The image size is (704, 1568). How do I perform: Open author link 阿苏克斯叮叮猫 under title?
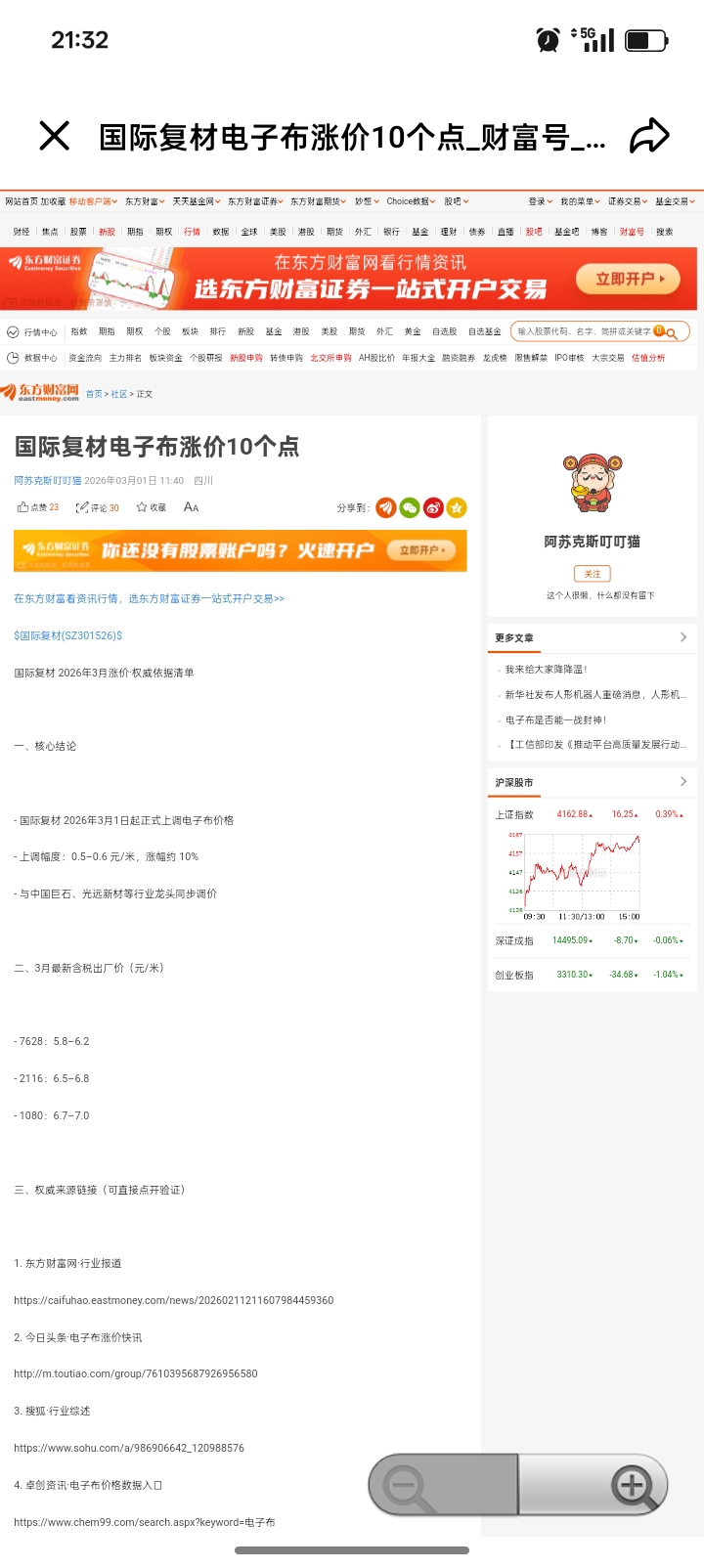coord(48,481)
